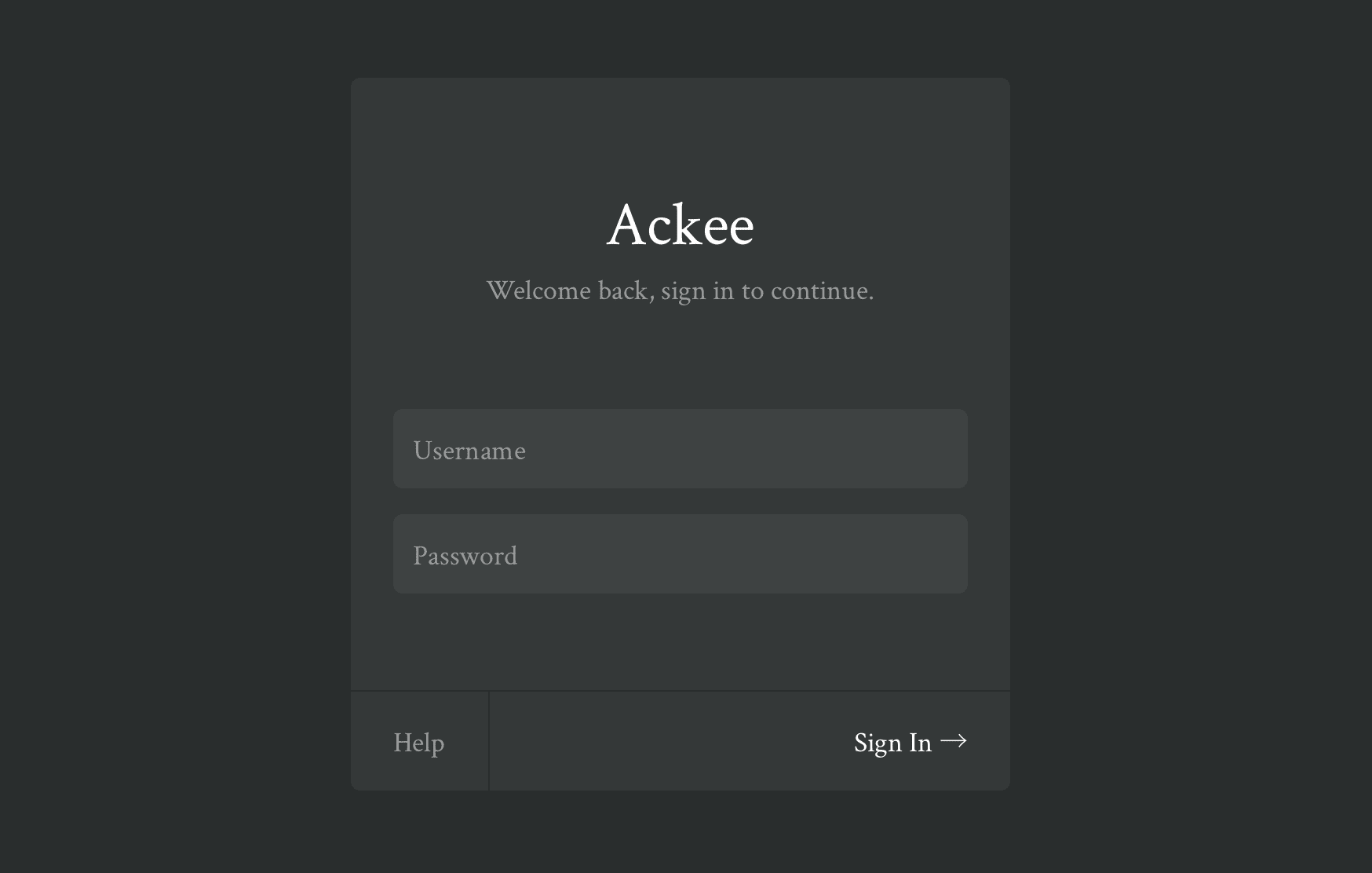Focus the first form field on the card

point(680,448)
